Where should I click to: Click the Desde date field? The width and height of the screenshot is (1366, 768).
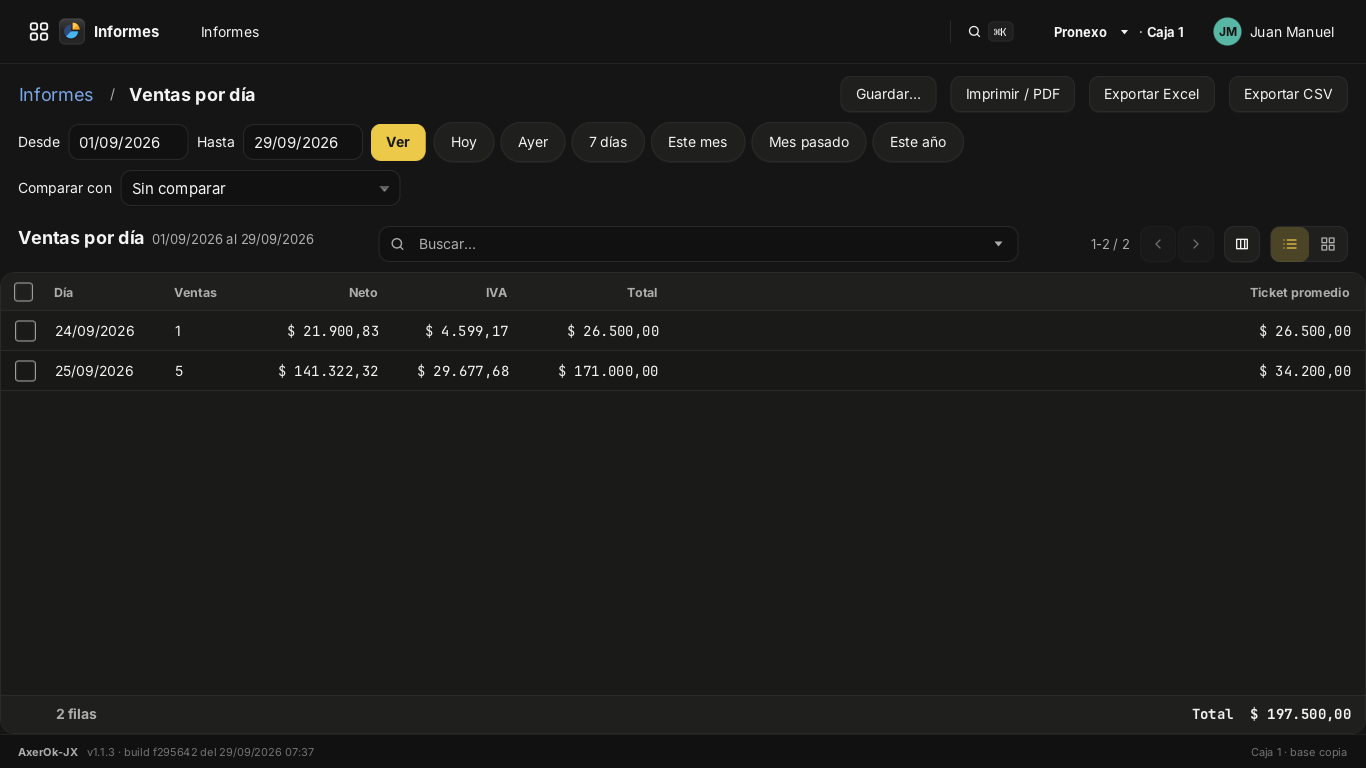click(x=128, y=142)
